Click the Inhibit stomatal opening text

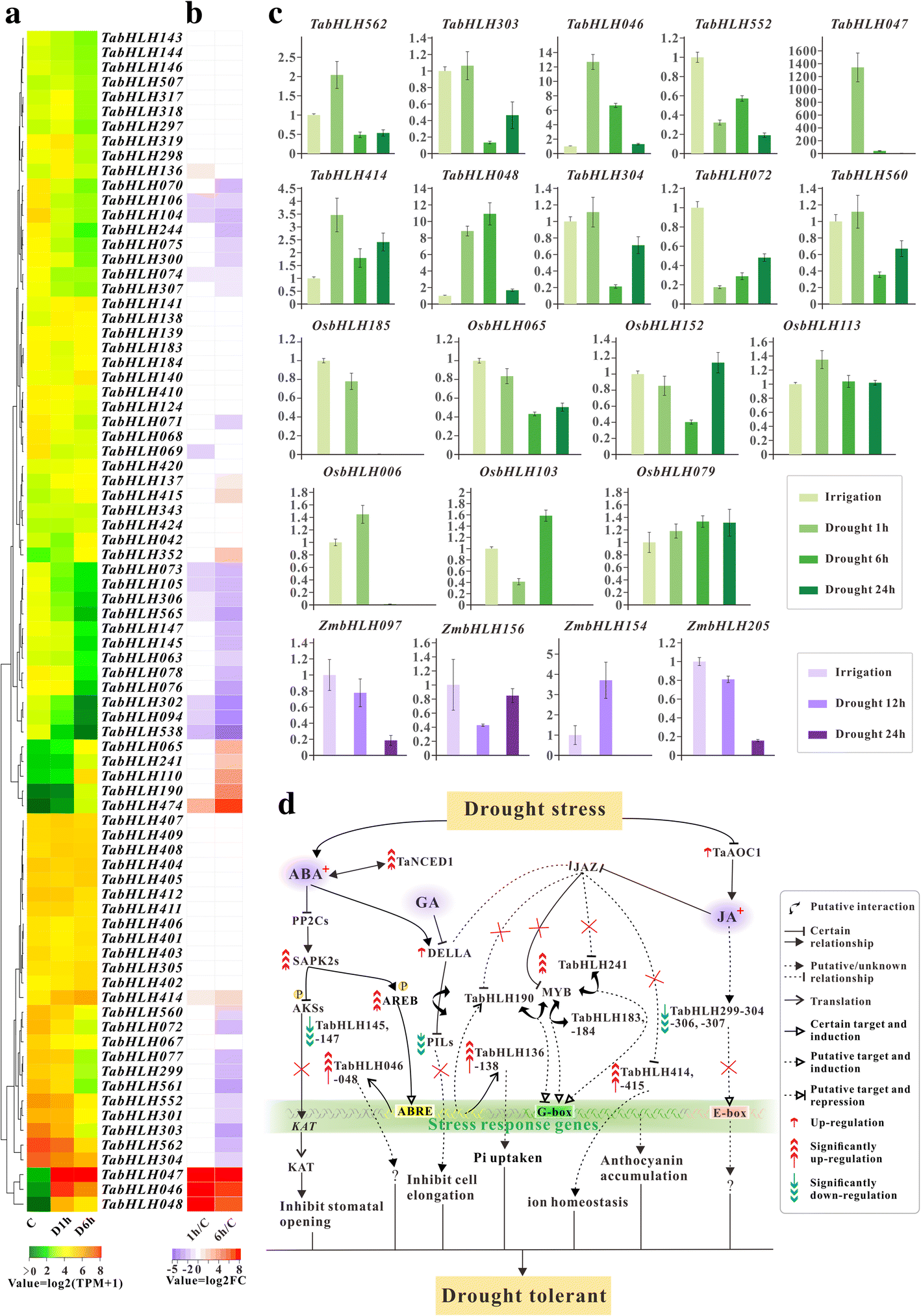point(331,1214)
